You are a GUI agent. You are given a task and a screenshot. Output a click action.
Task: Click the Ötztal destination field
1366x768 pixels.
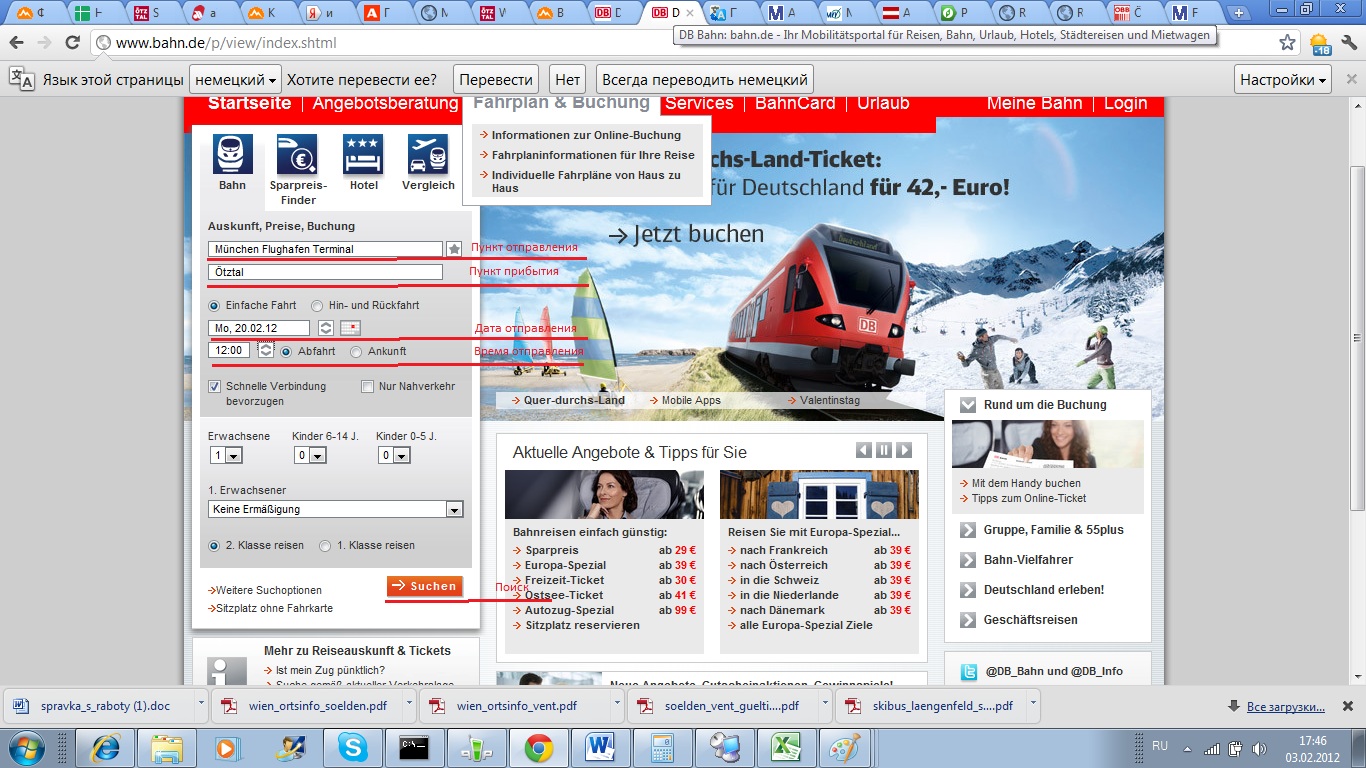point(325,272)
